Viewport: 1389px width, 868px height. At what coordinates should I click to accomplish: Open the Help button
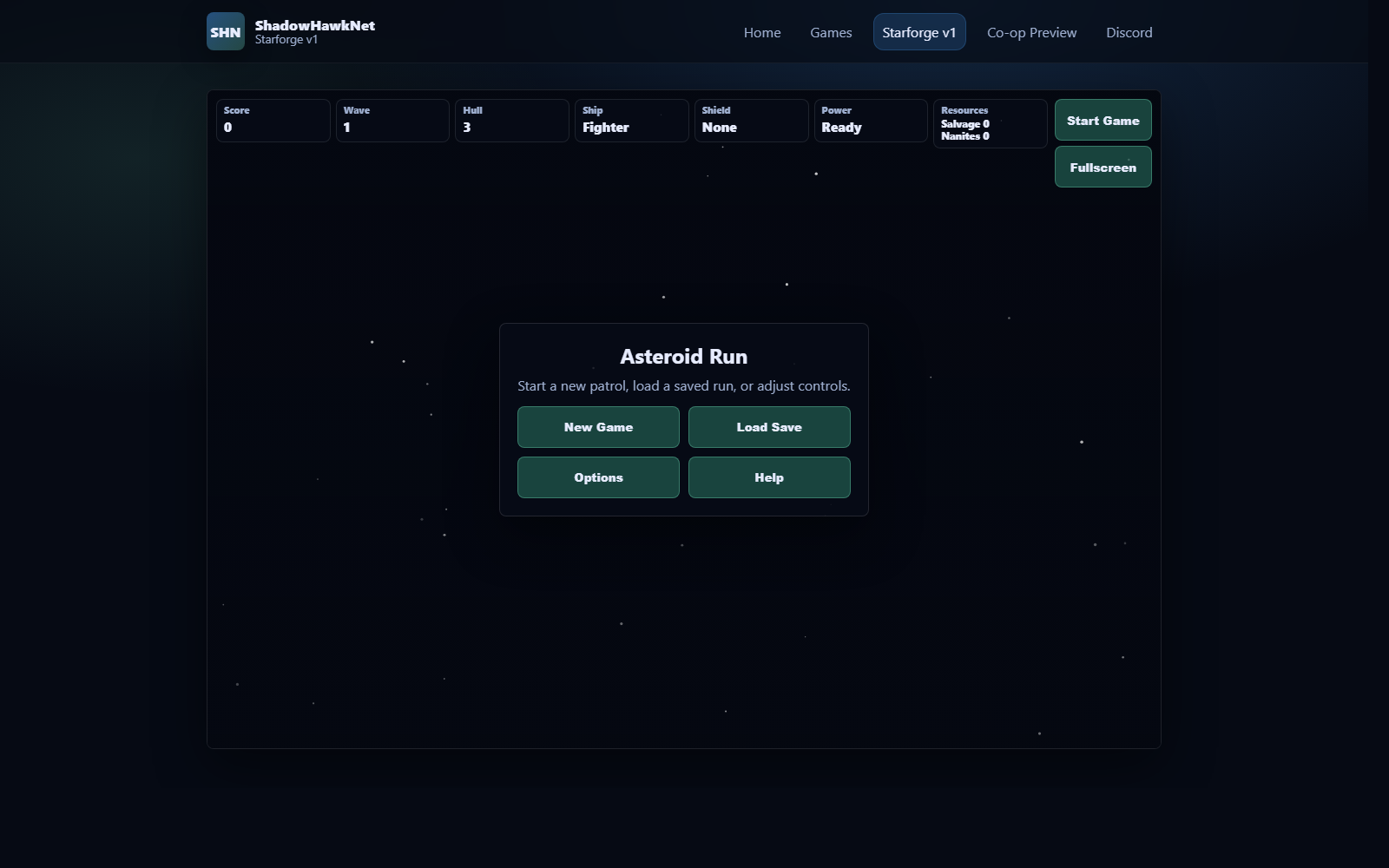(x=769, y=477)
